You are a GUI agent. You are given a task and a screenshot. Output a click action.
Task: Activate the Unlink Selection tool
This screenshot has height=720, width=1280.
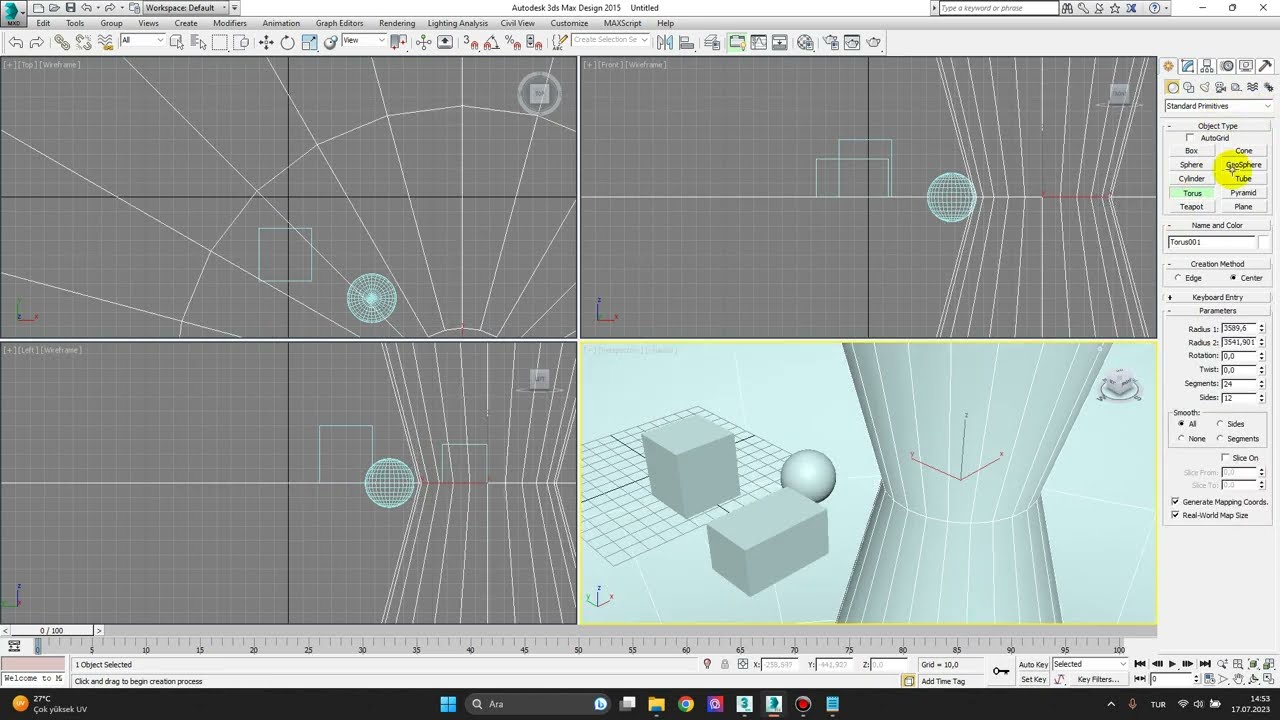(83, 42)
